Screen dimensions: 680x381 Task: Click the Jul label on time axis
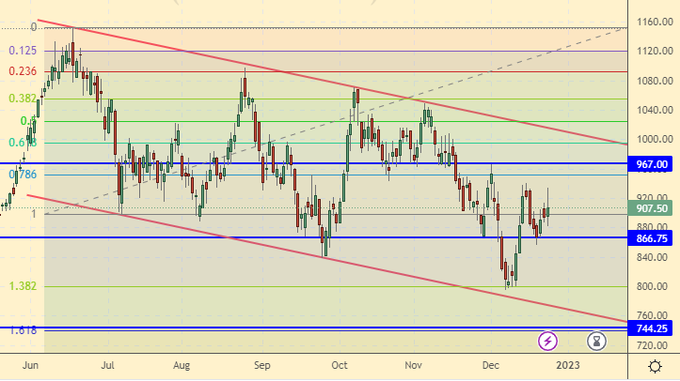[108, 365]
